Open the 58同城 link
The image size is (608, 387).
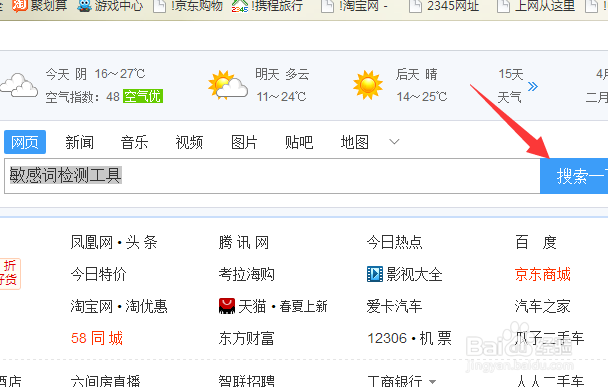click(97, 338)
